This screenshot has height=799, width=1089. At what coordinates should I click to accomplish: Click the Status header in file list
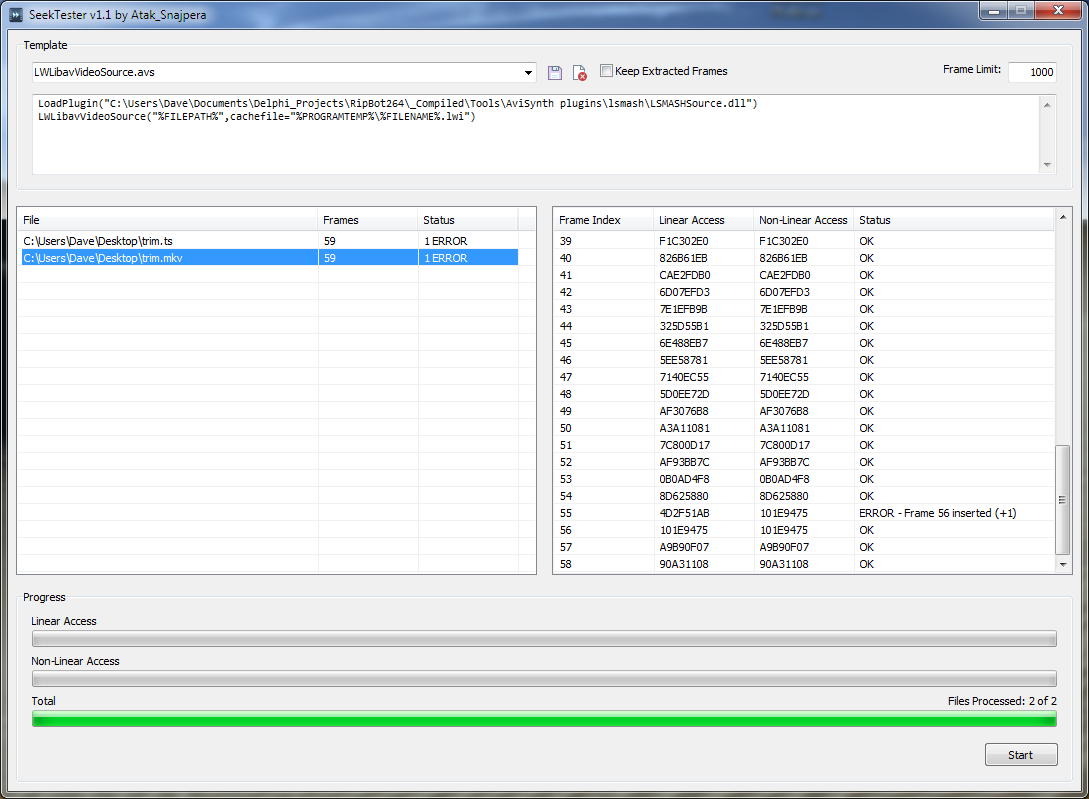coord(467,220)
